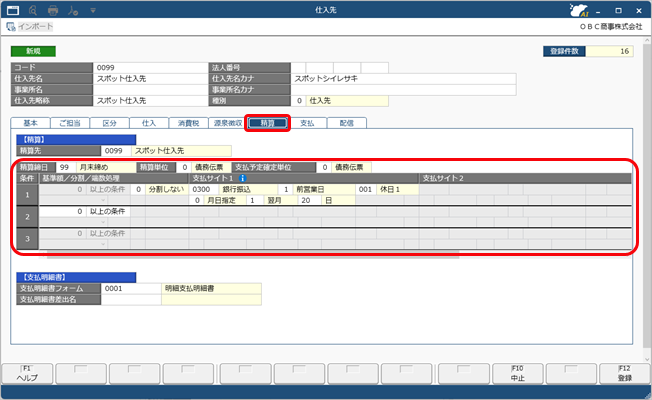Click holiday calendar code 001
This screenshot has width=652, height=400.
pyautogui.click(x=366, y=189)
